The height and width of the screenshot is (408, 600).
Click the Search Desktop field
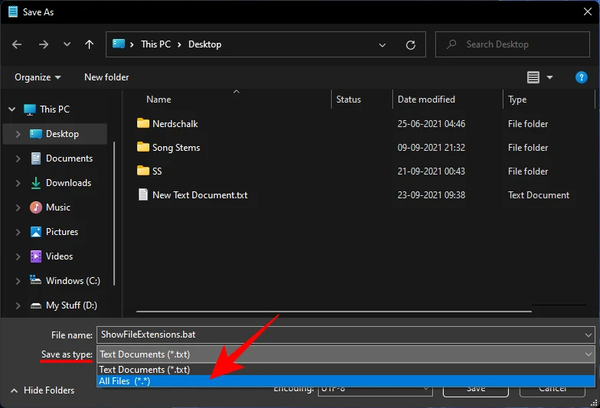(x=512, y=44)
